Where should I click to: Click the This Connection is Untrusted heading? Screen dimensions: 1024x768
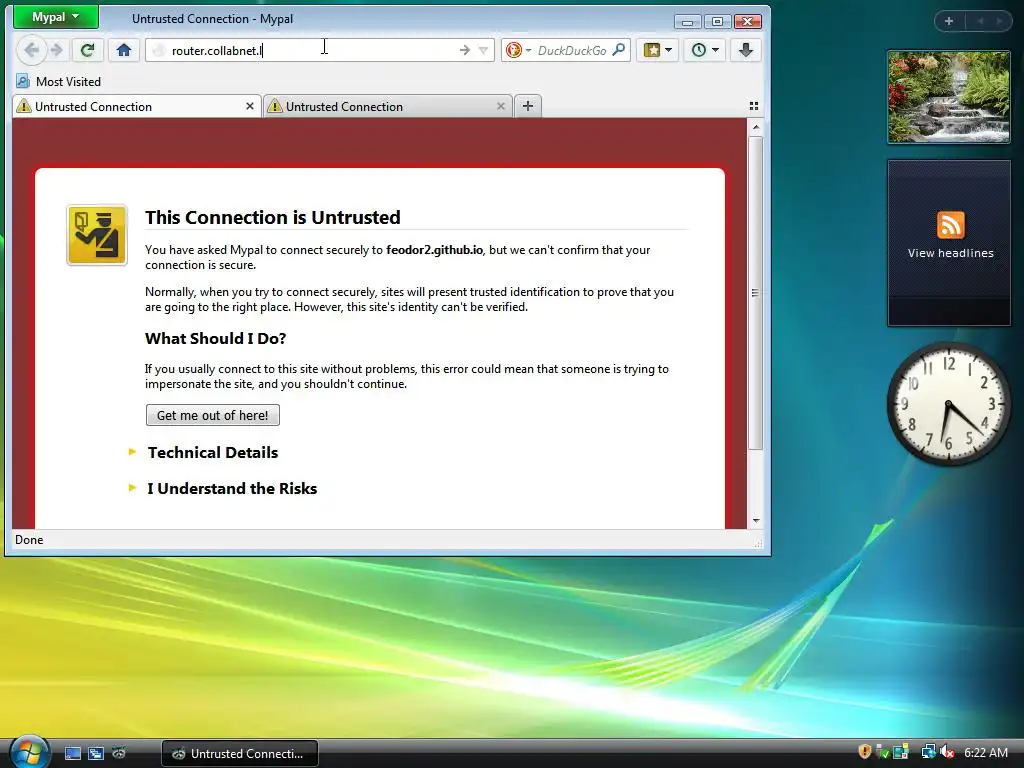(273, 217)
